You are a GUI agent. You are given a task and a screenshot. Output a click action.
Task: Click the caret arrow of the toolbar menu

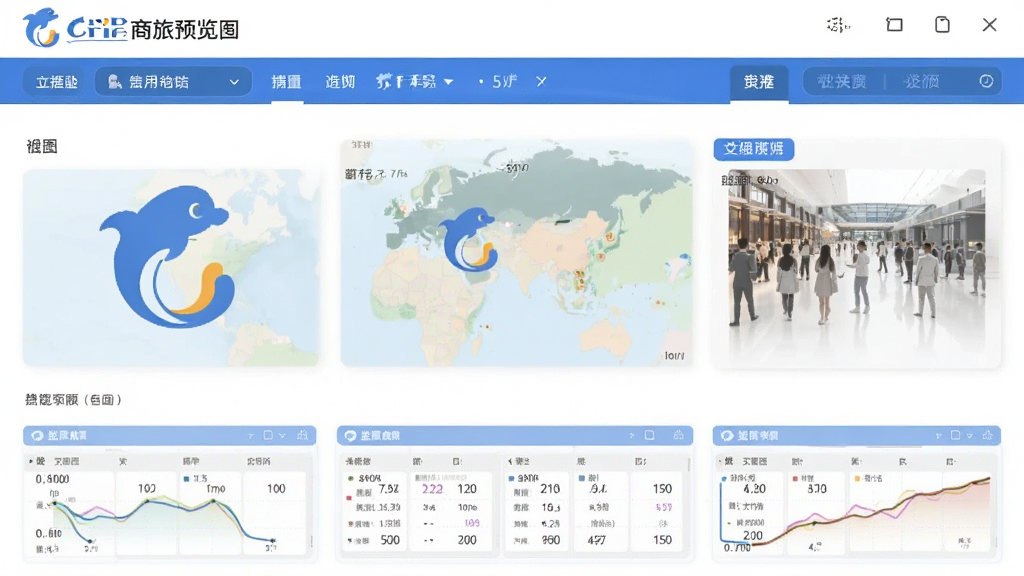click(449, 82)
